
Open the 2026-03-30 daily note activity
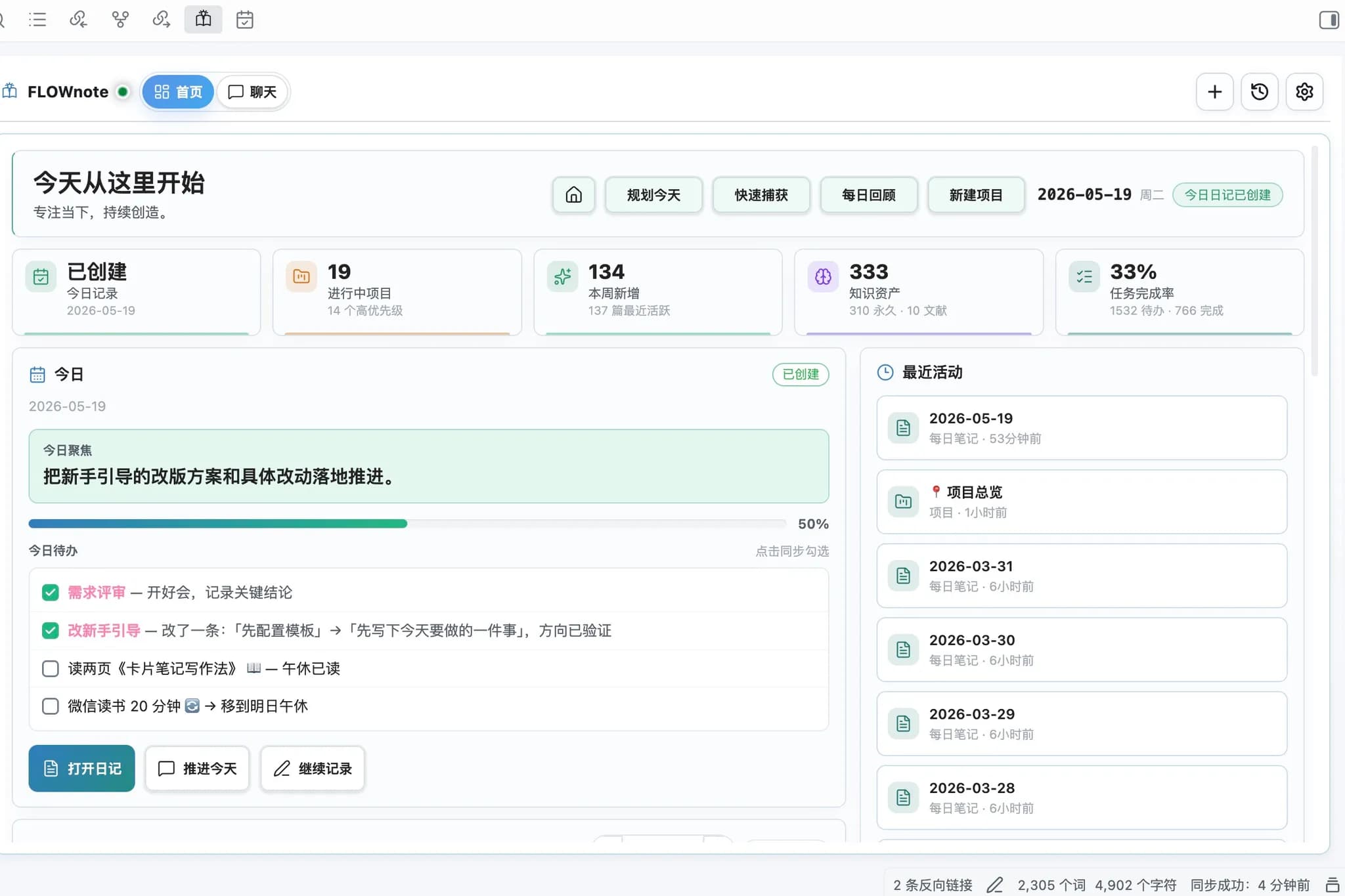click(x=1082, y=650)
